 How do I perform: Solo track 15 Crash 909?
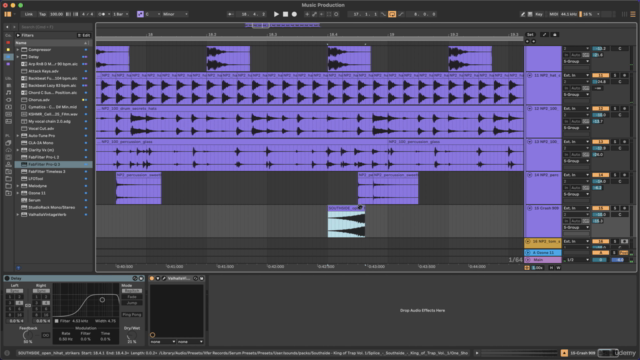[615, 208]
